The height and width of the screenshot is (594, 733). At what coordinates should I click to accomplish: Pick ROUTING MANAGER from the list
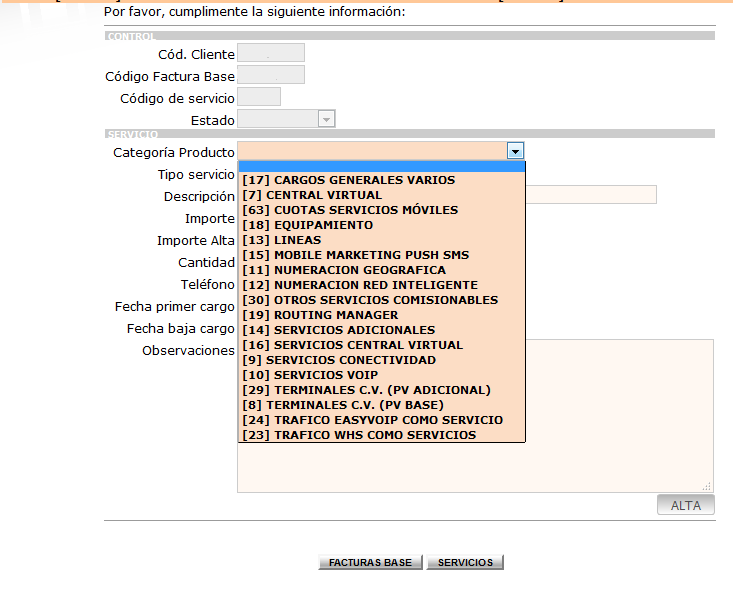point(382,315)
